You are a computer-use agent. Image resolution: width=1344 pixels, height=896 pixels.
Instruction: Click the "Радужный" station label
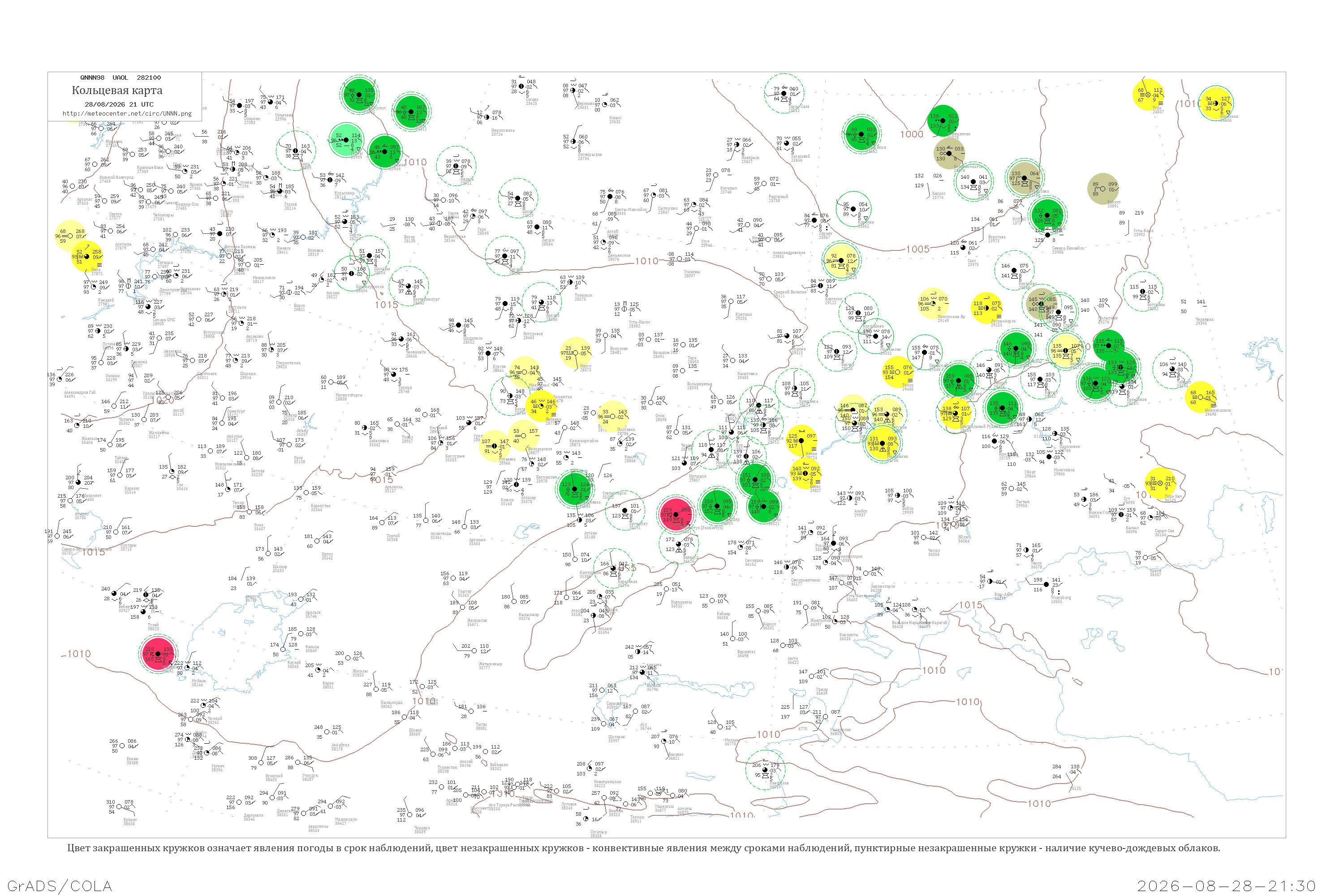778,197
